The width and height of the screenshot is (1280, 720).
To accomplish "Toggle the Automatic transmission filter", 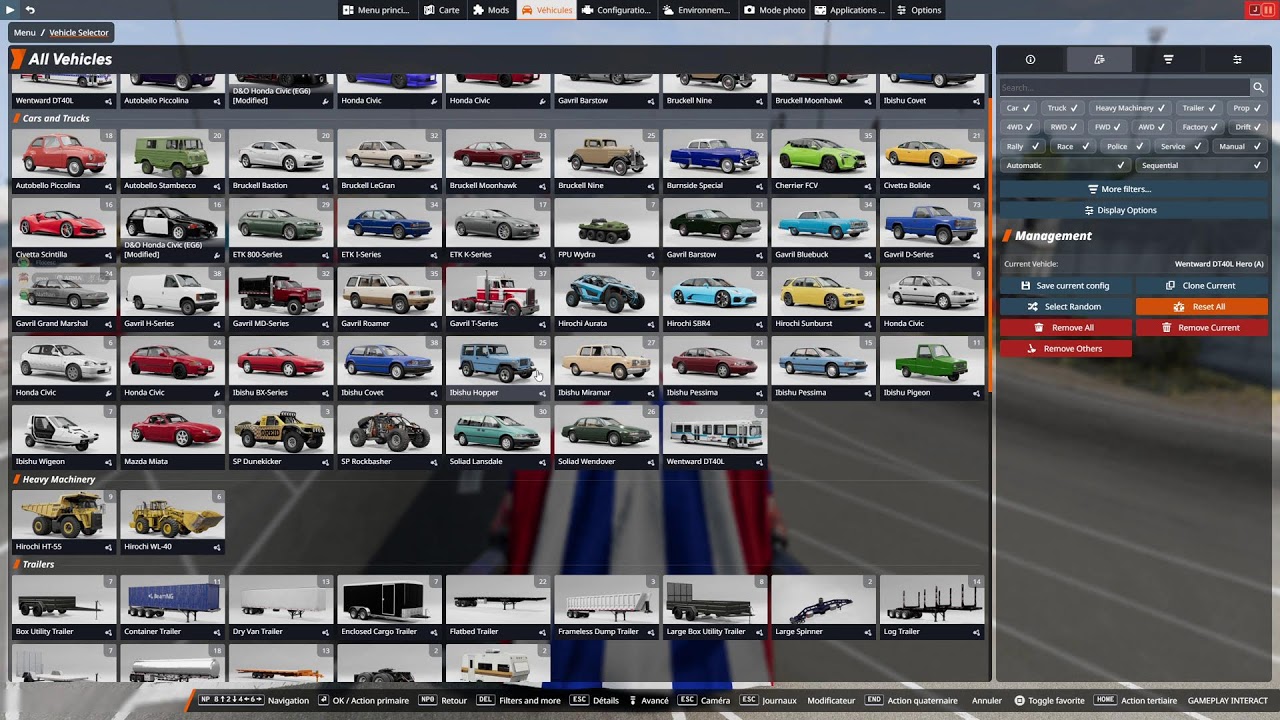I will tap(1065, 165).
